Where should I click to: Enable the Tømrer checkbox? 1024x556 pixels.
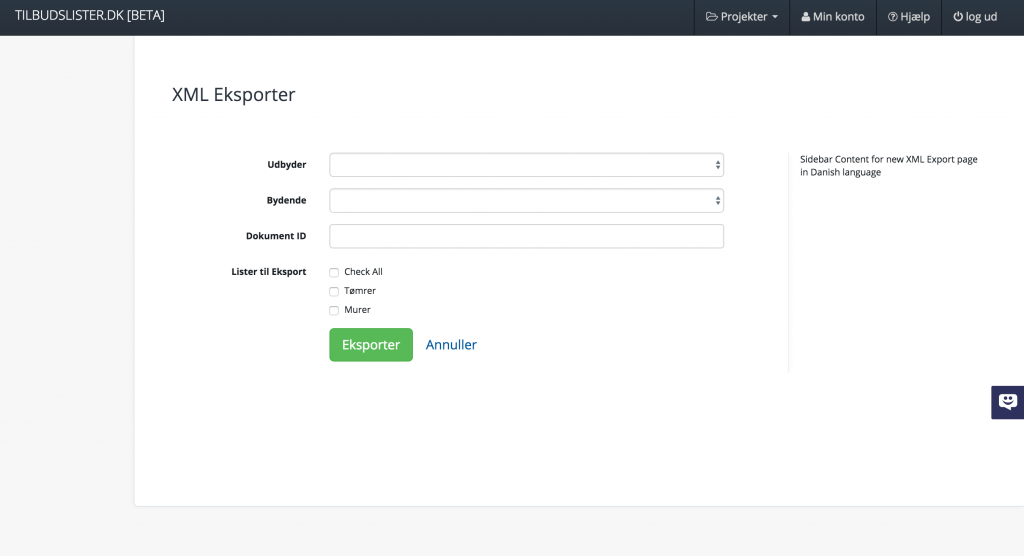pyautogui.click(x=334, y=291)
